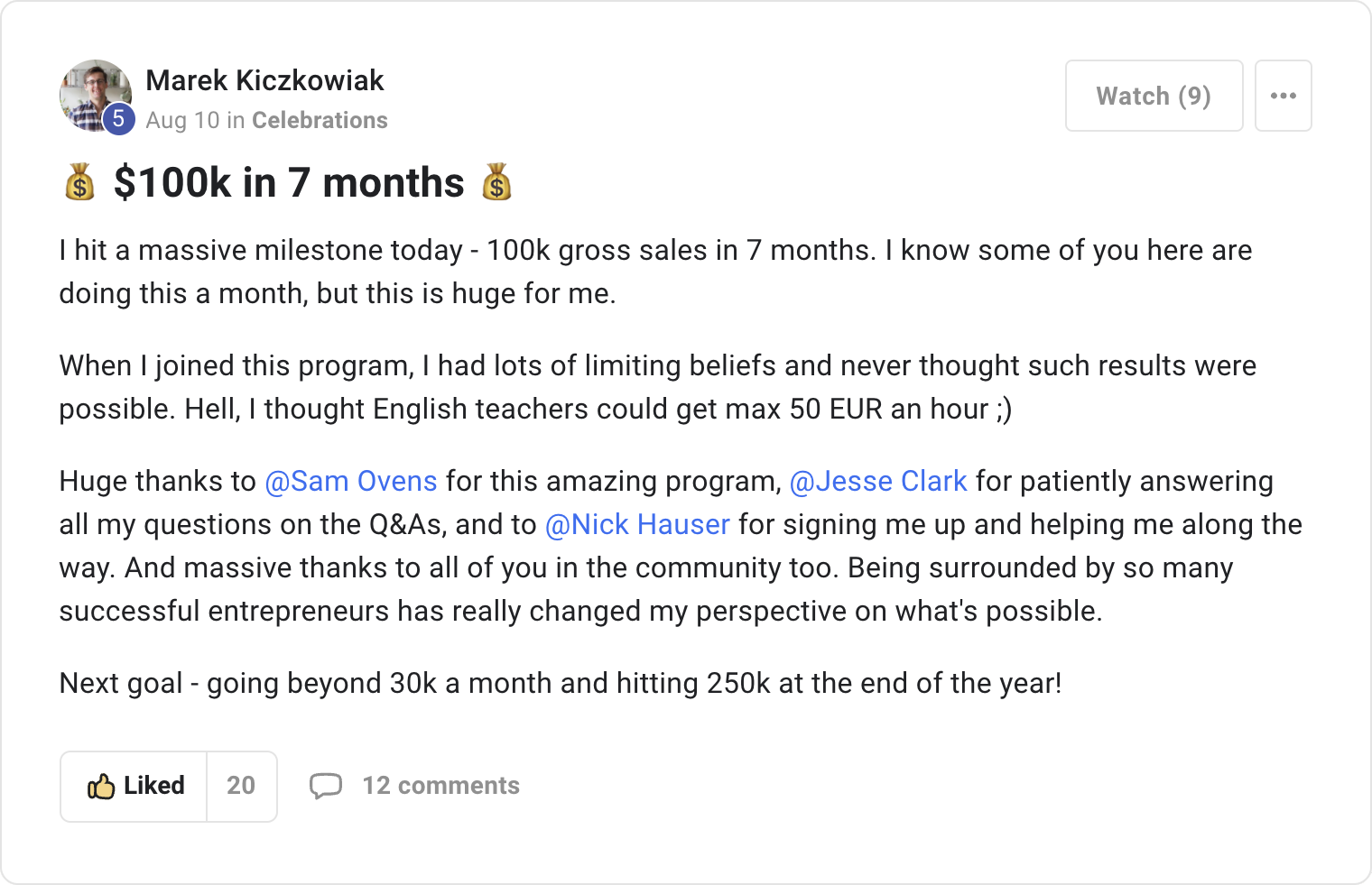Viewport: 1372px width, 885px height.
Task: Open Marek Kiczkowiak's profile via name
Action: click(x=264, y=80)
